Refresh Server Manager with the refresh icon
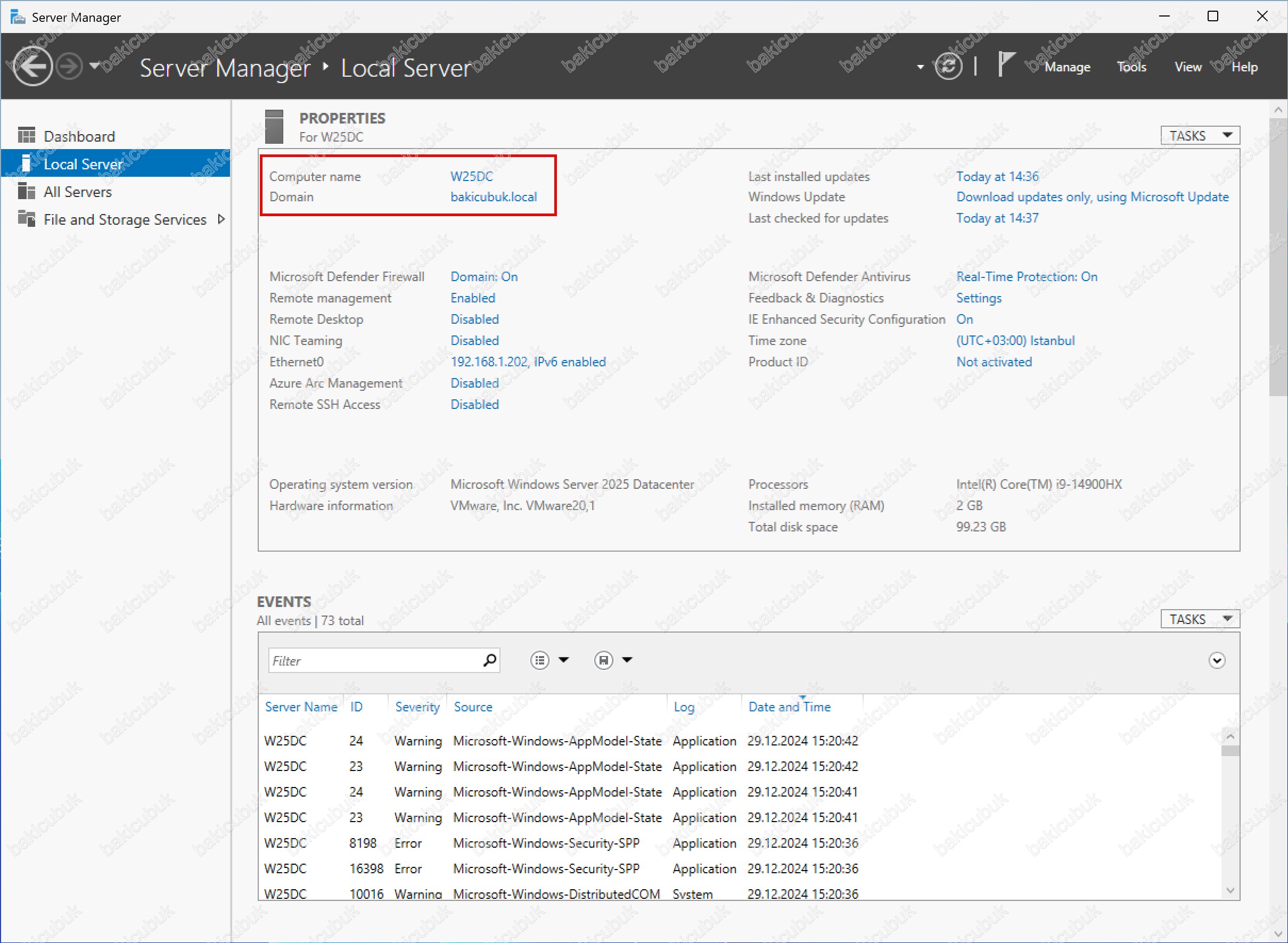The height and width of the screenshot is (943, 1288). click(x=948, y=67)
